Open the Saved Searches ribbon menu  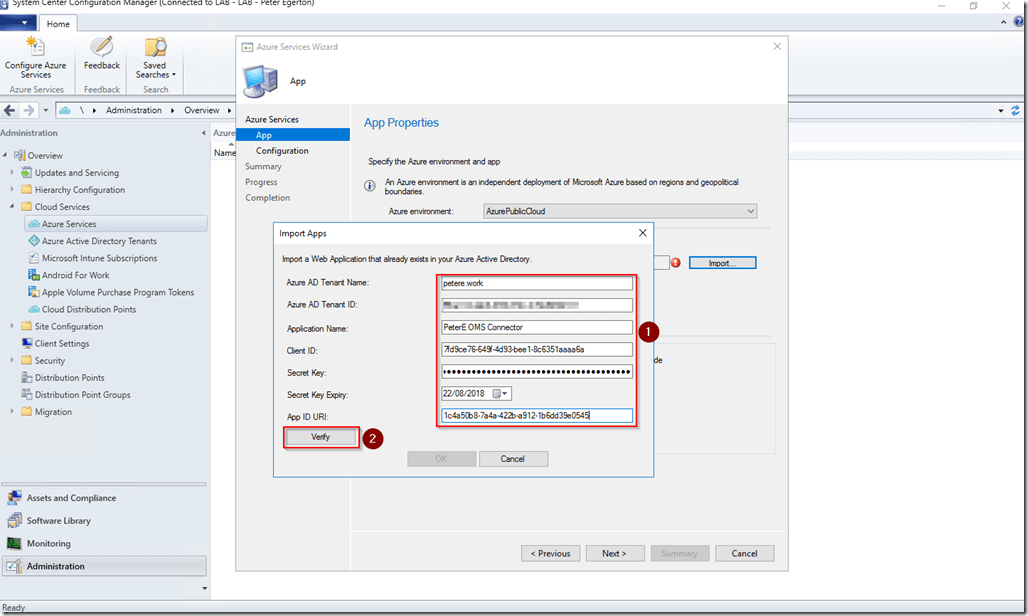(155, 57)
